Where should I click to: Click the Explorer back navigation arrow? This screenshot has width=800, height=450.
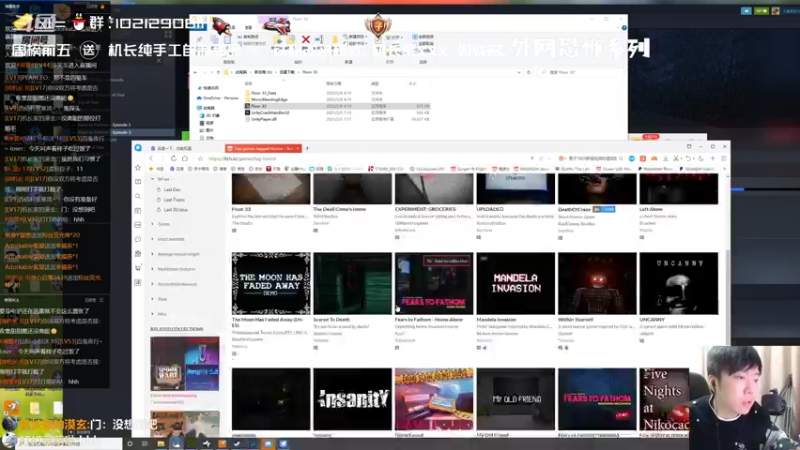195,72
